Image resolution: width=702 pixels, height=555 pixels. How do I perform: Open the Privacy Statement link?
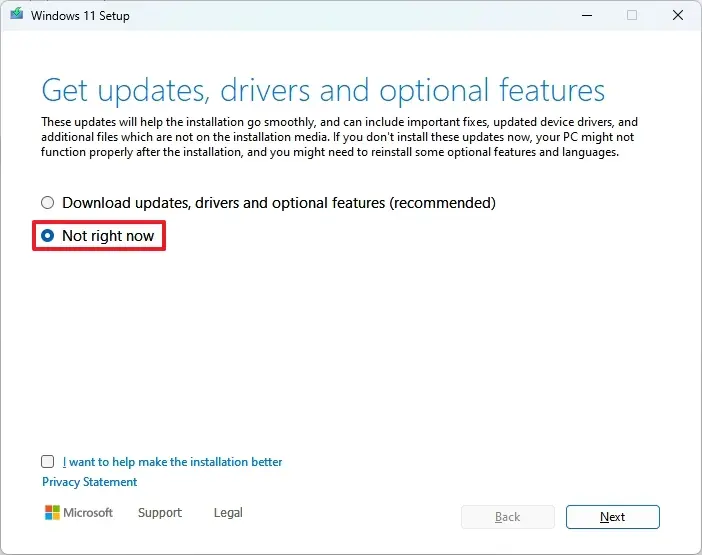point(90,482)
